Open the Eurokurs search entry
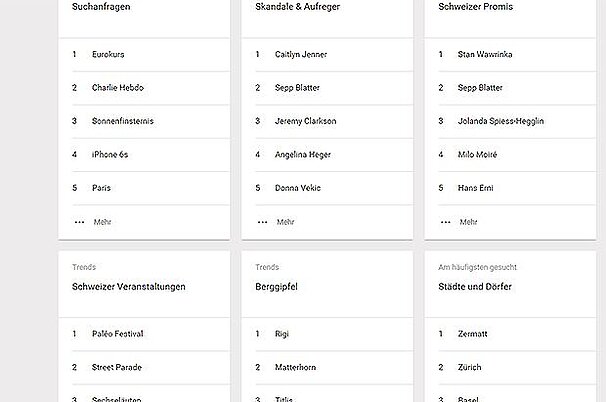This screenshot has width=606, height=402. coord(108,55)
